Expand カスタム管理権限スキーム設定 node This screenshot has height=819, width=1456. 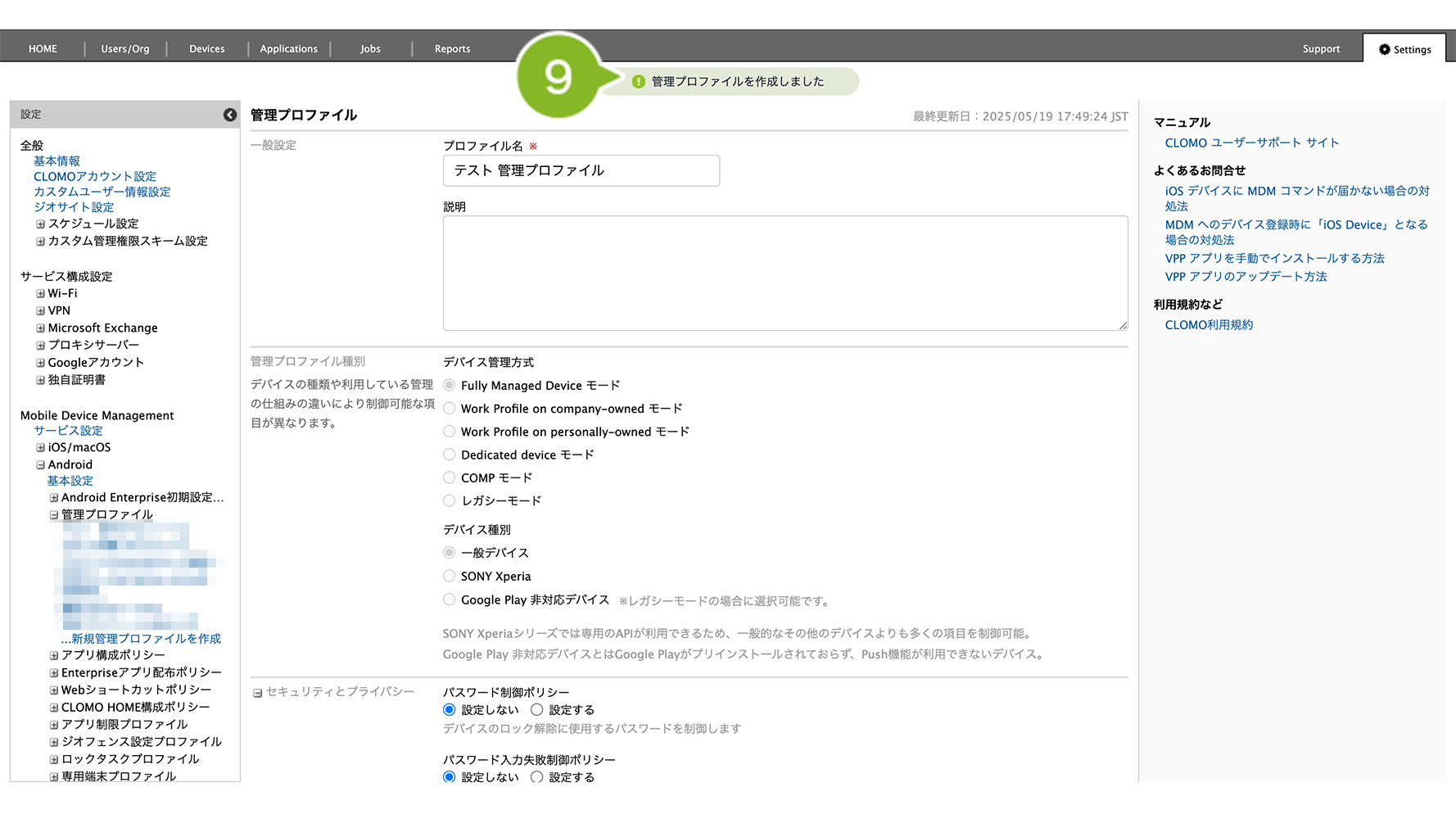click(40, 242)
